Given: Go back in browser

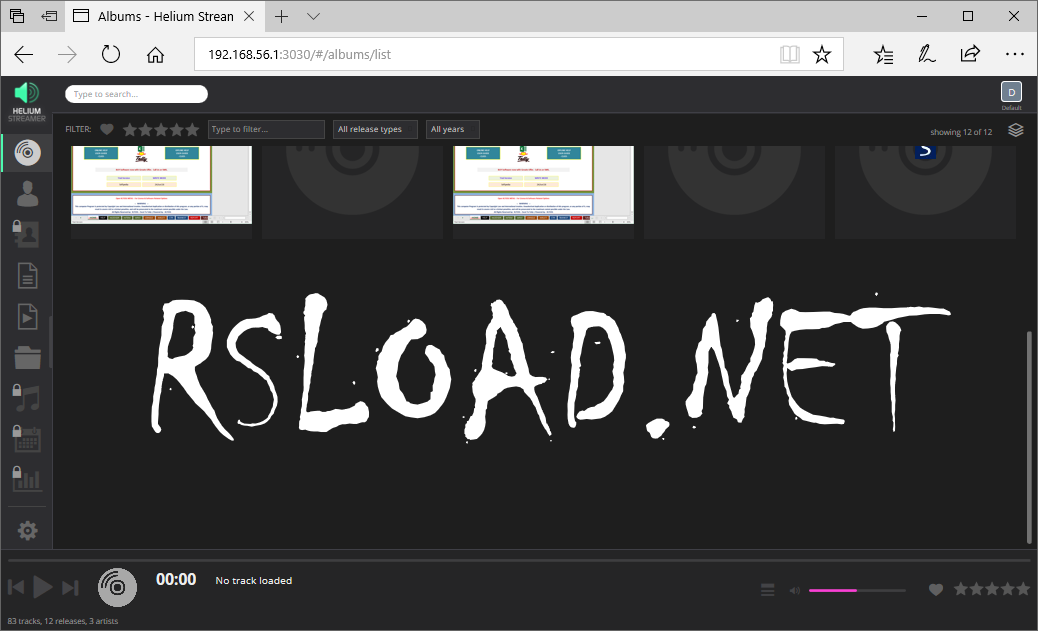Looking at the screenshot, I should point(24,54).
